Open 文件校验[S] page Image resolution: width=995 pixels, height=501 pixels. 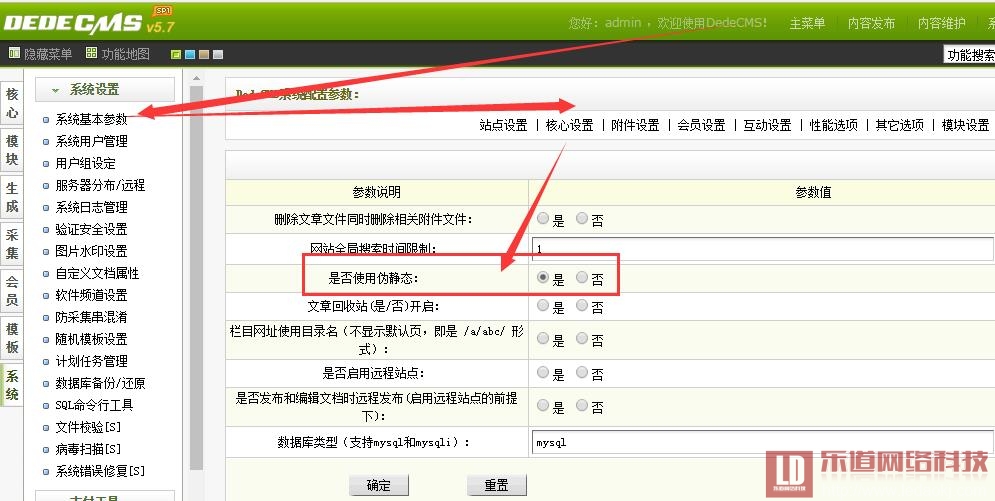(x=88, y=427)
